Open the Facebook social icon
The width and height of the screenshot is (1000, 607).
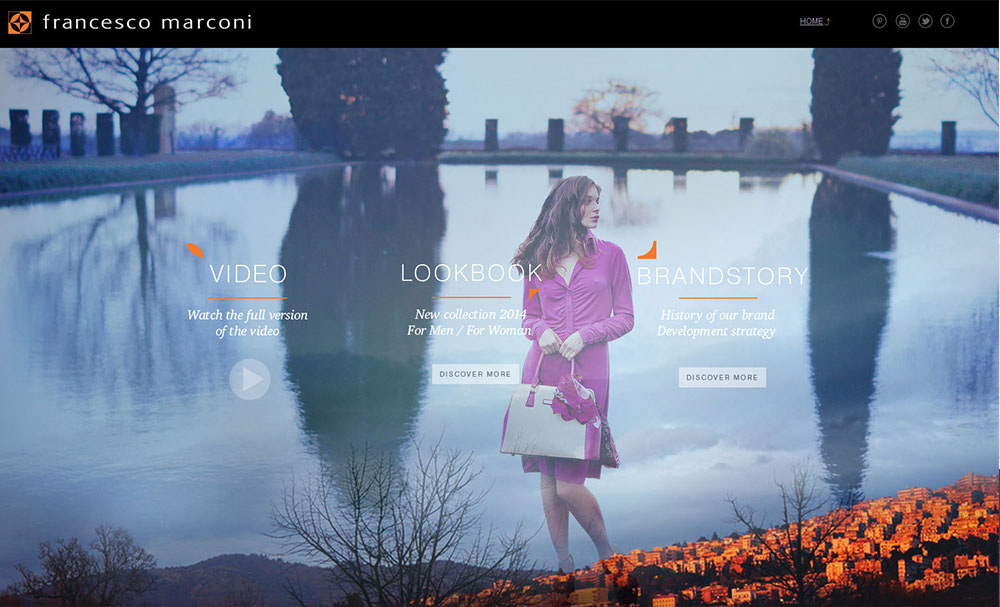pyautogui.click(x=948, y=21)
